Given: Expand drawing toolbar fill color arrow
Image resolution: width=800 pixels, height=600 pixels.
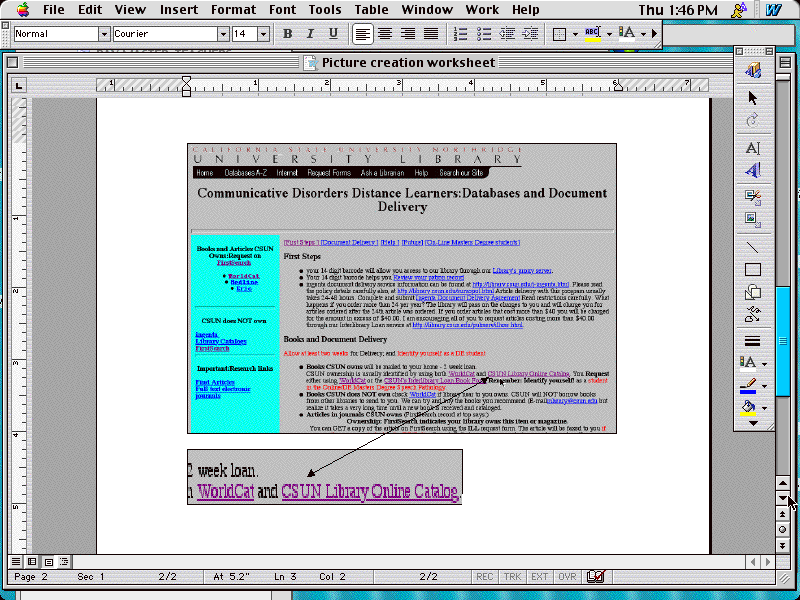Looking at the screenshot, I should coord(764,408).
